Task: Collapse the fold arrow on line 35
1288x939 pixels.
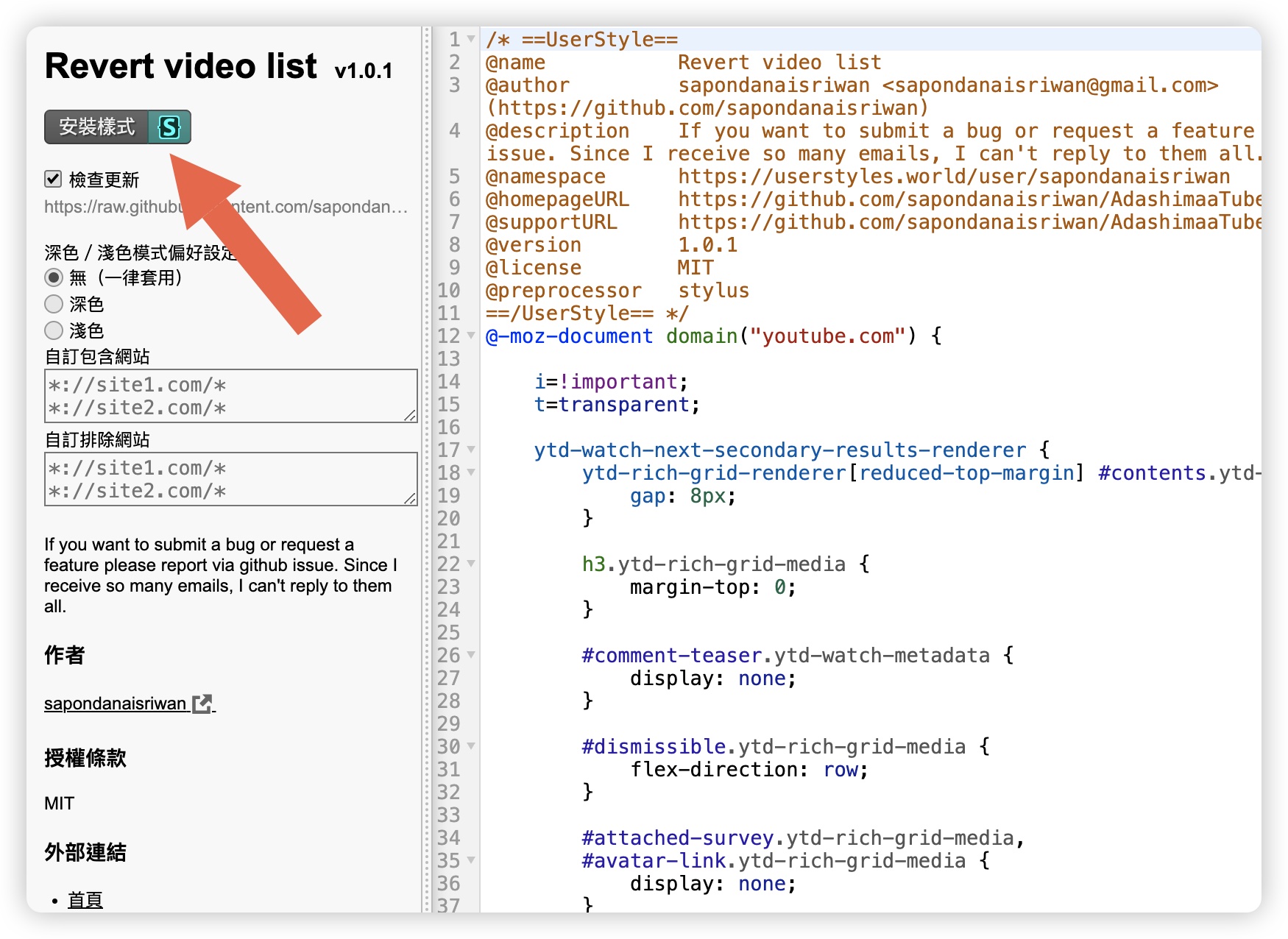Action: tap(471, 860)
